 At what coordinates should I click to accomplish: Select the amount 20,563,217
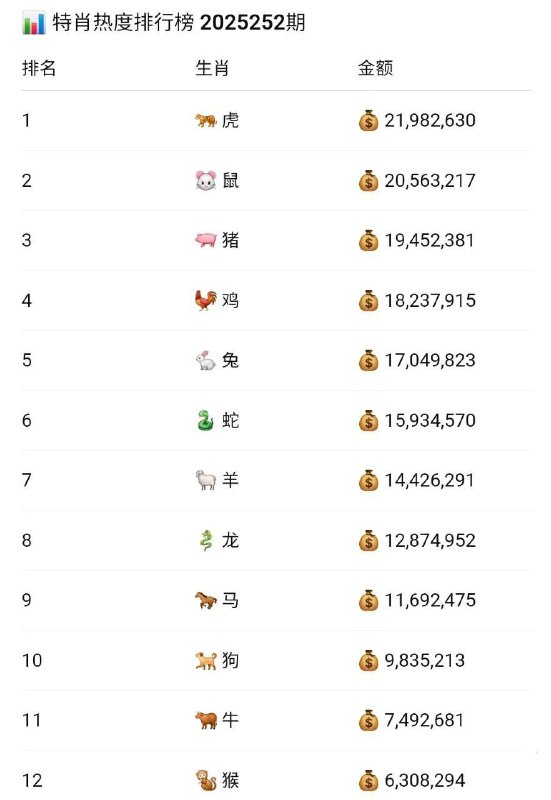(x=430, y=181)
